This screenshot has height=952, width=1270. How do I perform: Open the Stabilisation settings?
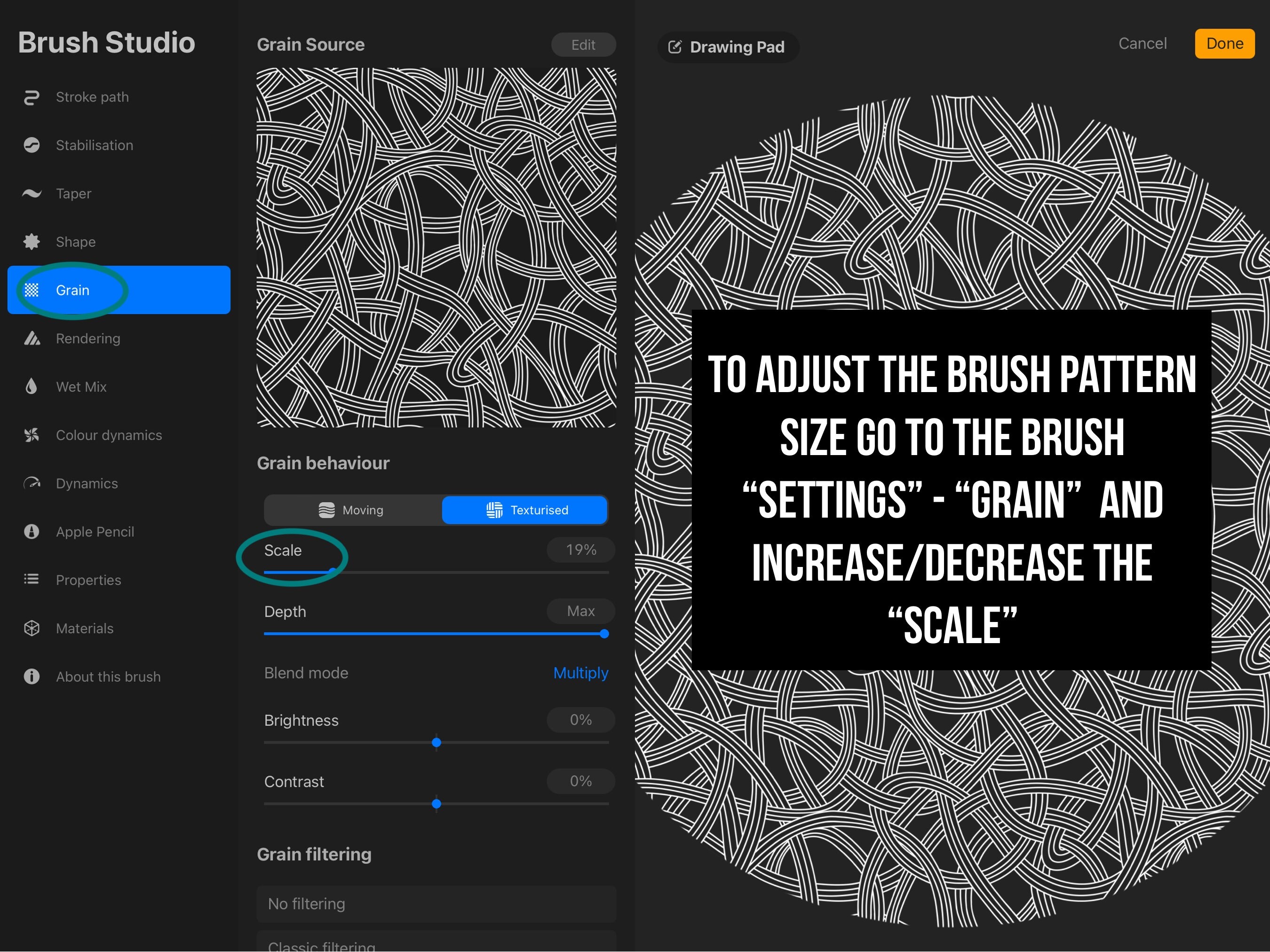click(x=119, y=145)
